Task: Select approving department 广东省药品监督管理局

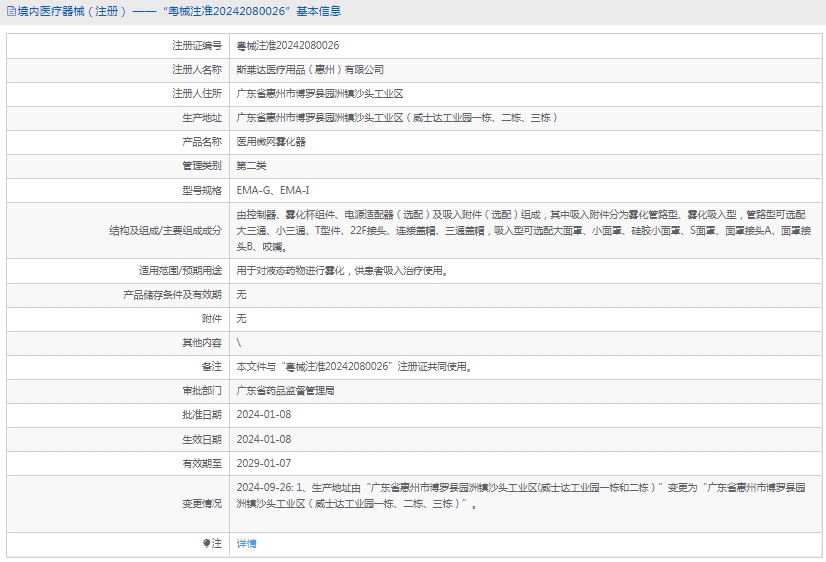Action: [285, 391]
